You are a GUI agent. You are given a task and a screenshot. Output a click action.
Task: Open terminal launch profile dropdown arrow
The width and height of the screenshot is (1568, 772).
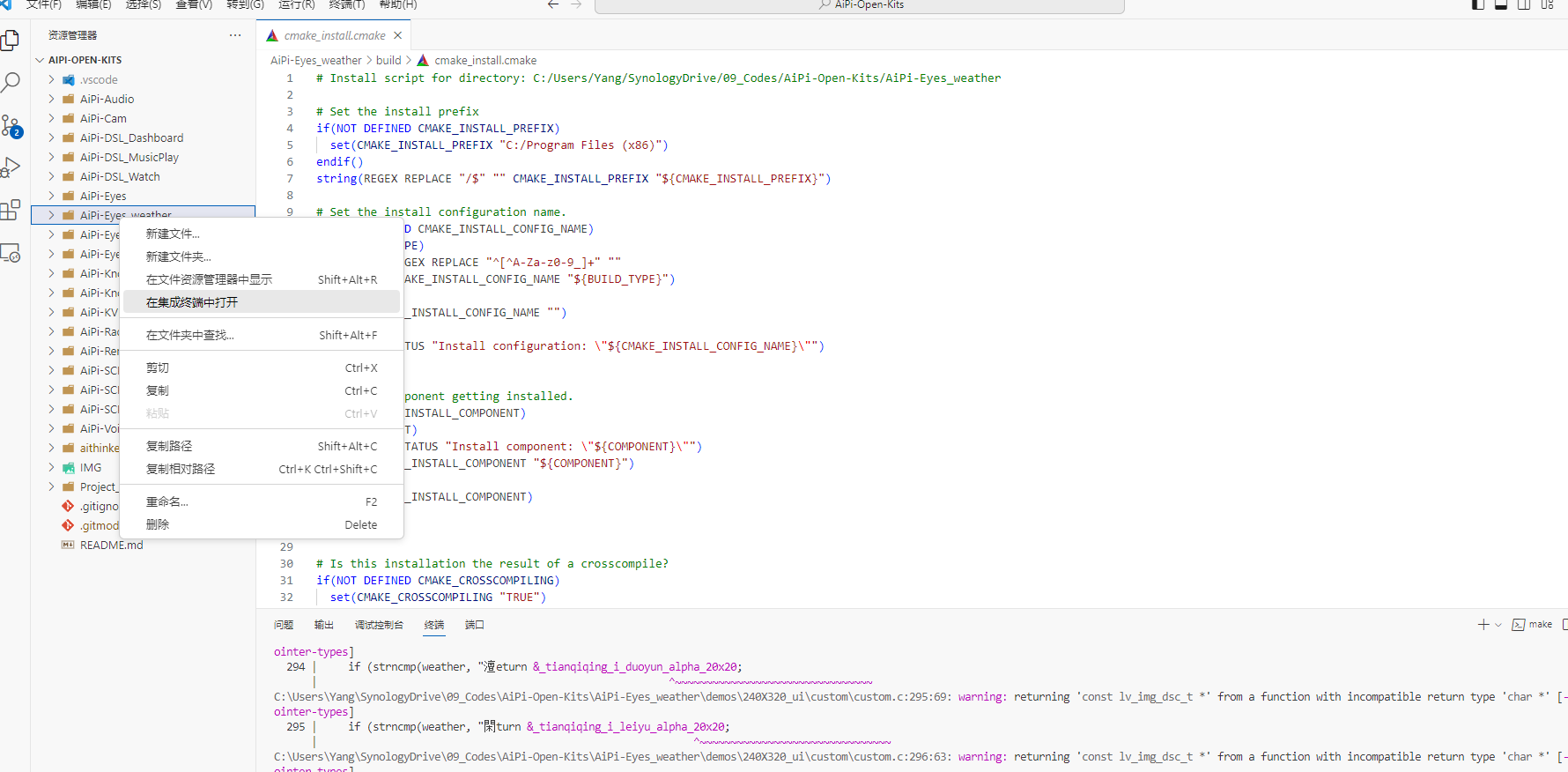(1498, 624)
